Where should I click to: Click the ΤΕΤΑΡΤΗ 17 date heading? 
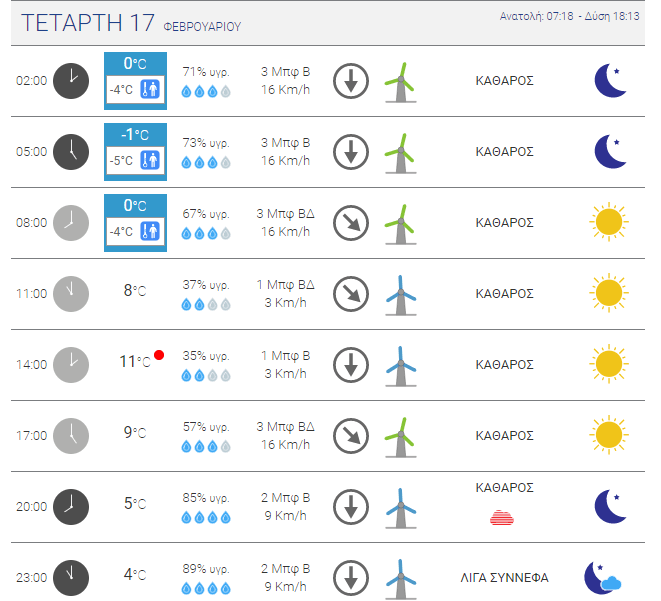pyautogui.click(x=88, y=23)
